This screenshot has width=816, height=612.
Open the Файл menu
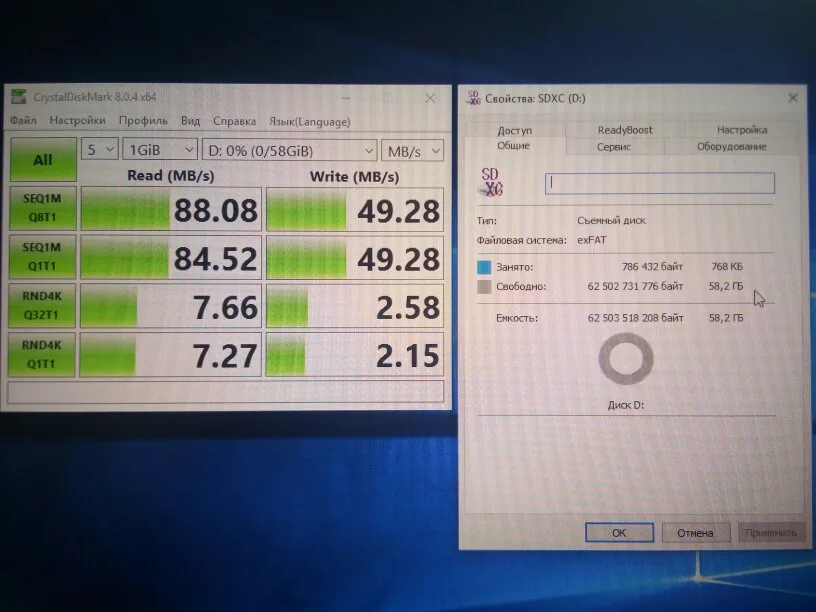pos(23,120)
